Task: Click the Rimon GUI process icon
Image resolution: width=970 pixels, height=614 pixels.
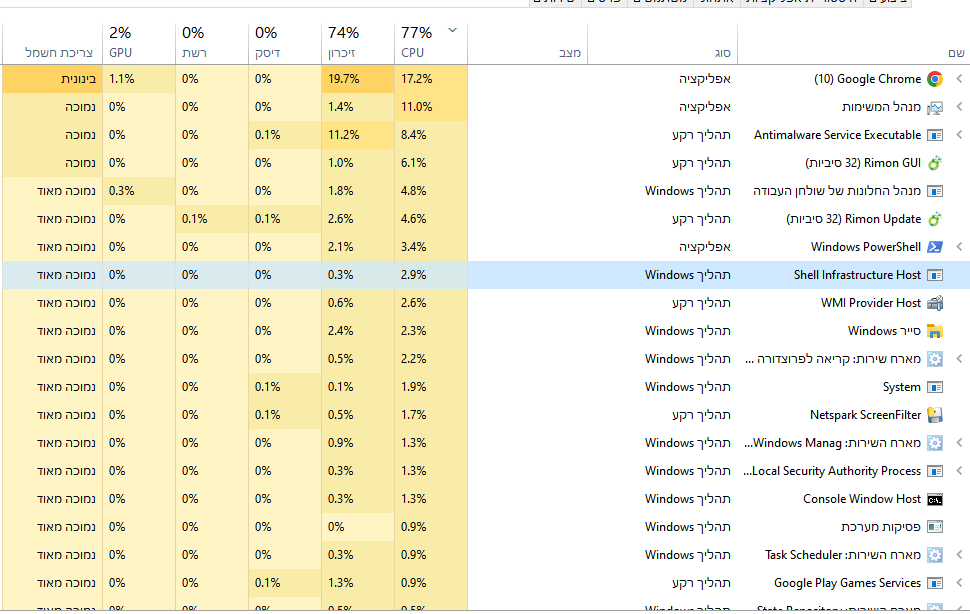Action: click(935, 163)
